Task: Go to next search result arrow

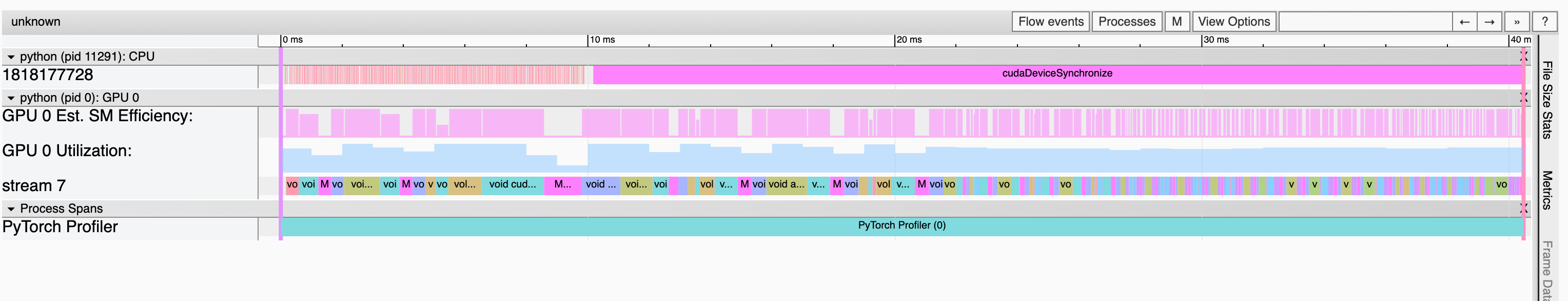Action: click(x=1489, y=22)
